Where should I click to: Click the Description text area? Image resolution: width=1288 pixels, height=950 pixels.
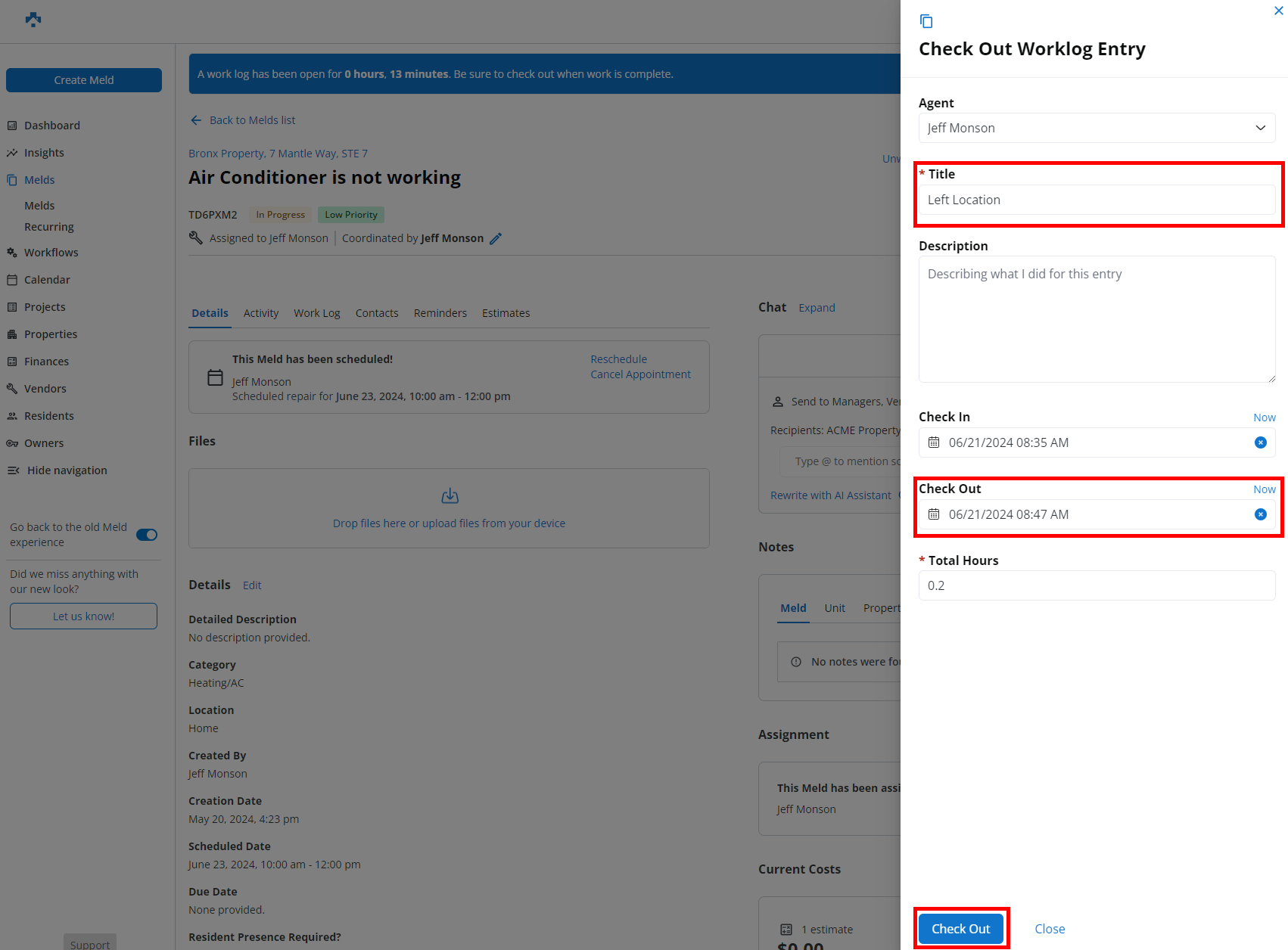(1097, 318)
